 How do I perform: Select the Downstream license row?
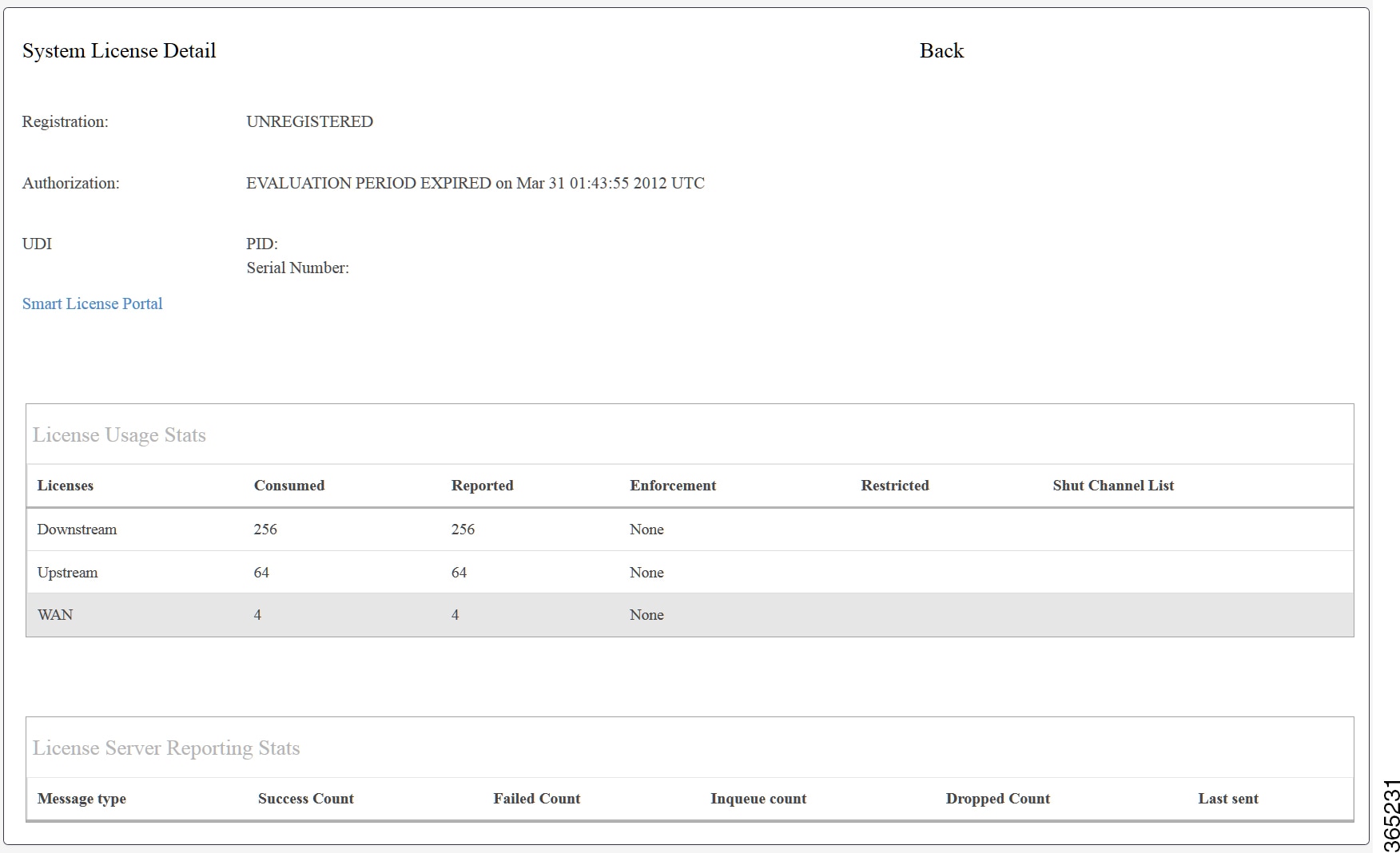coord(76,529)
